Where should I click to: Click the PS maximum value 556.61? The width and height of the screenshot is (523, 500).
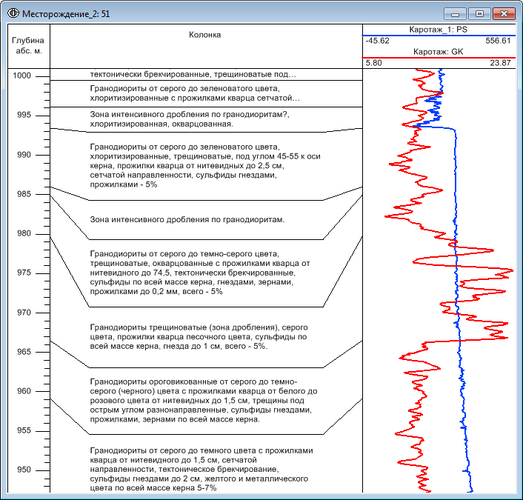[498, 41]
